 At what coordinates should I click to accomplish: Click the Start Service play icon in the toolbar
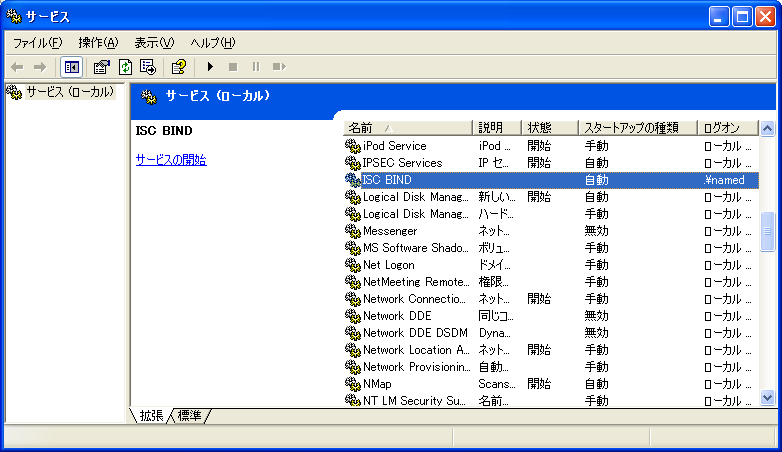[210, 66]
